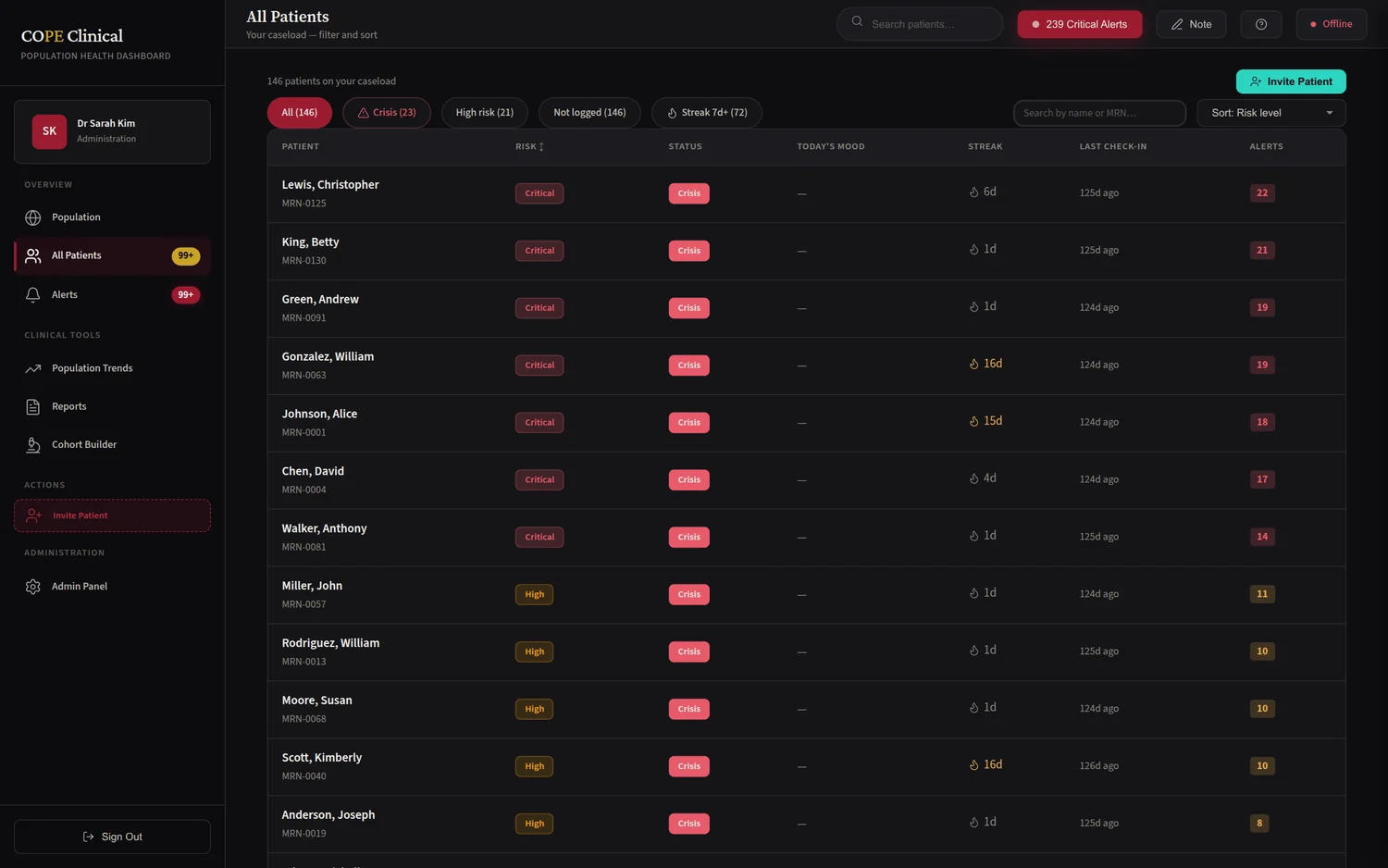This screenshot has width=1388, height=868.
Task: Click the Dr Sarah Kim profile card
Action: [112, 132]
